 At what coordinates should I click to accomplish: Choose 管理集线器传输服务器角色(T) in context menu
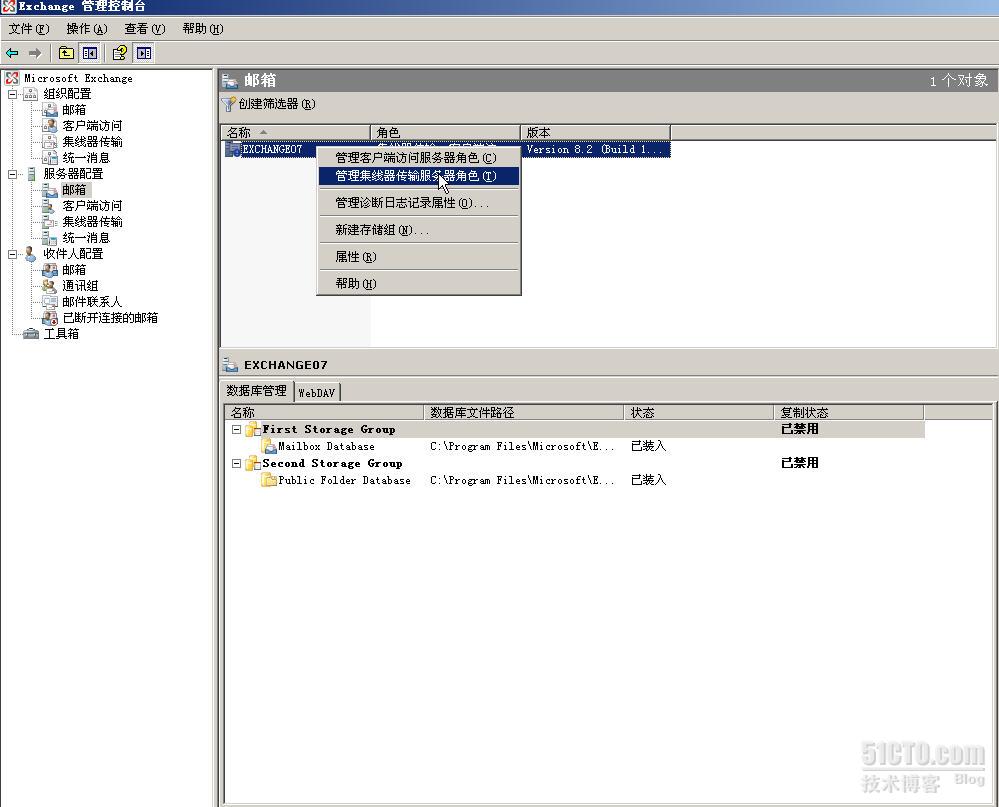tap(419, 176)
